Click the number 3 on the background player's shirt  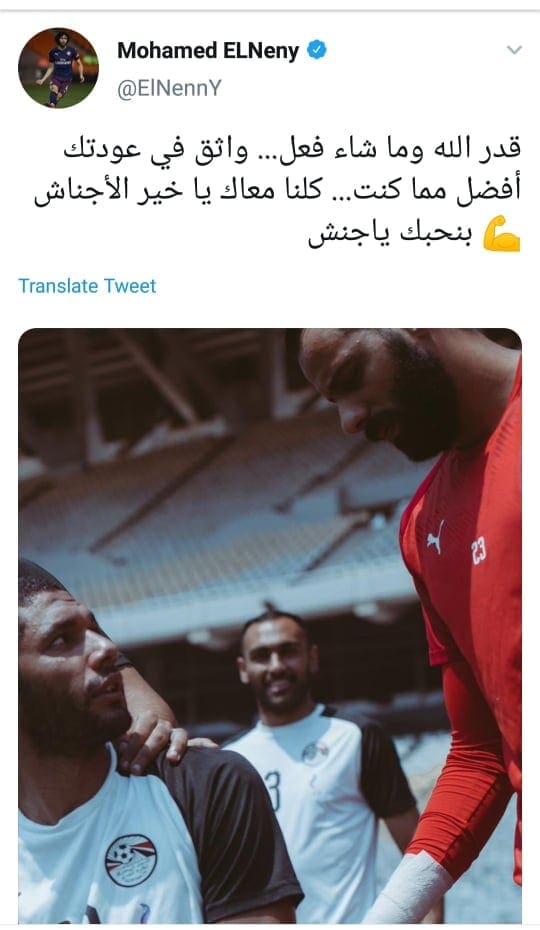pyautogui.click(x=273, y=791)
